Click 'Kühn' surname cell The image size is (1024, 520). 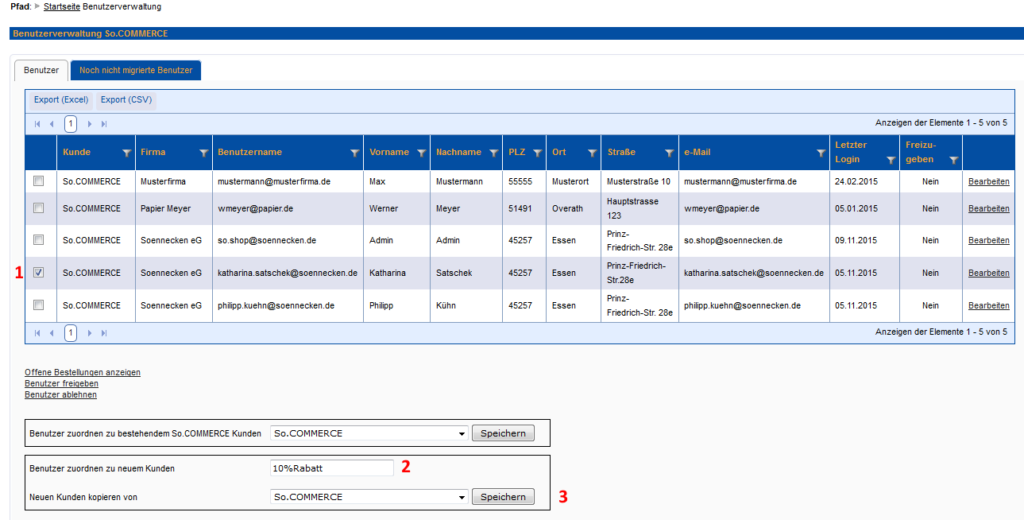click(x=446, y=306)
